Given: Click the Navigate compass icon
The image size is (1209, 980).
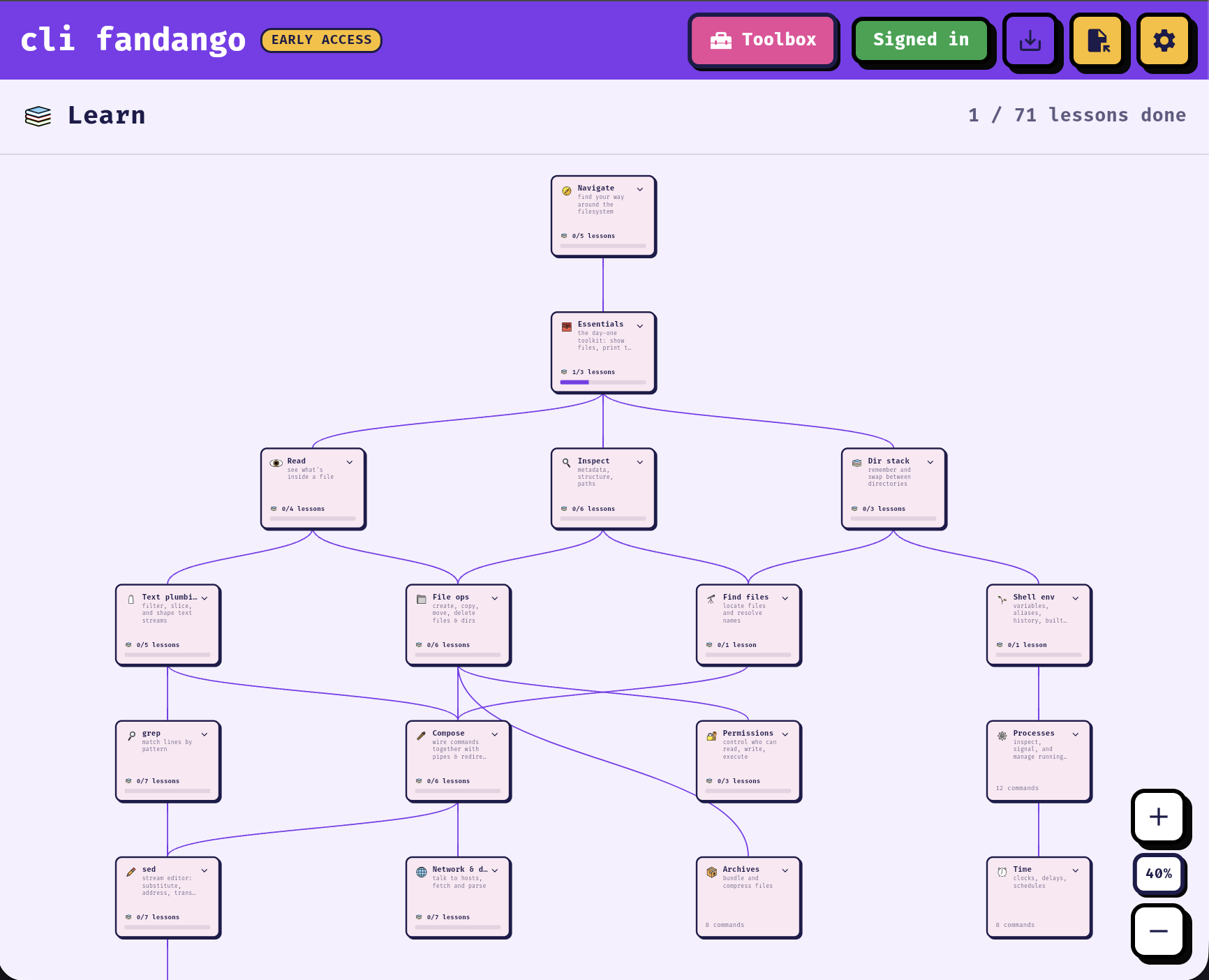Looking at the screenshot, I should tap(567, 191).
